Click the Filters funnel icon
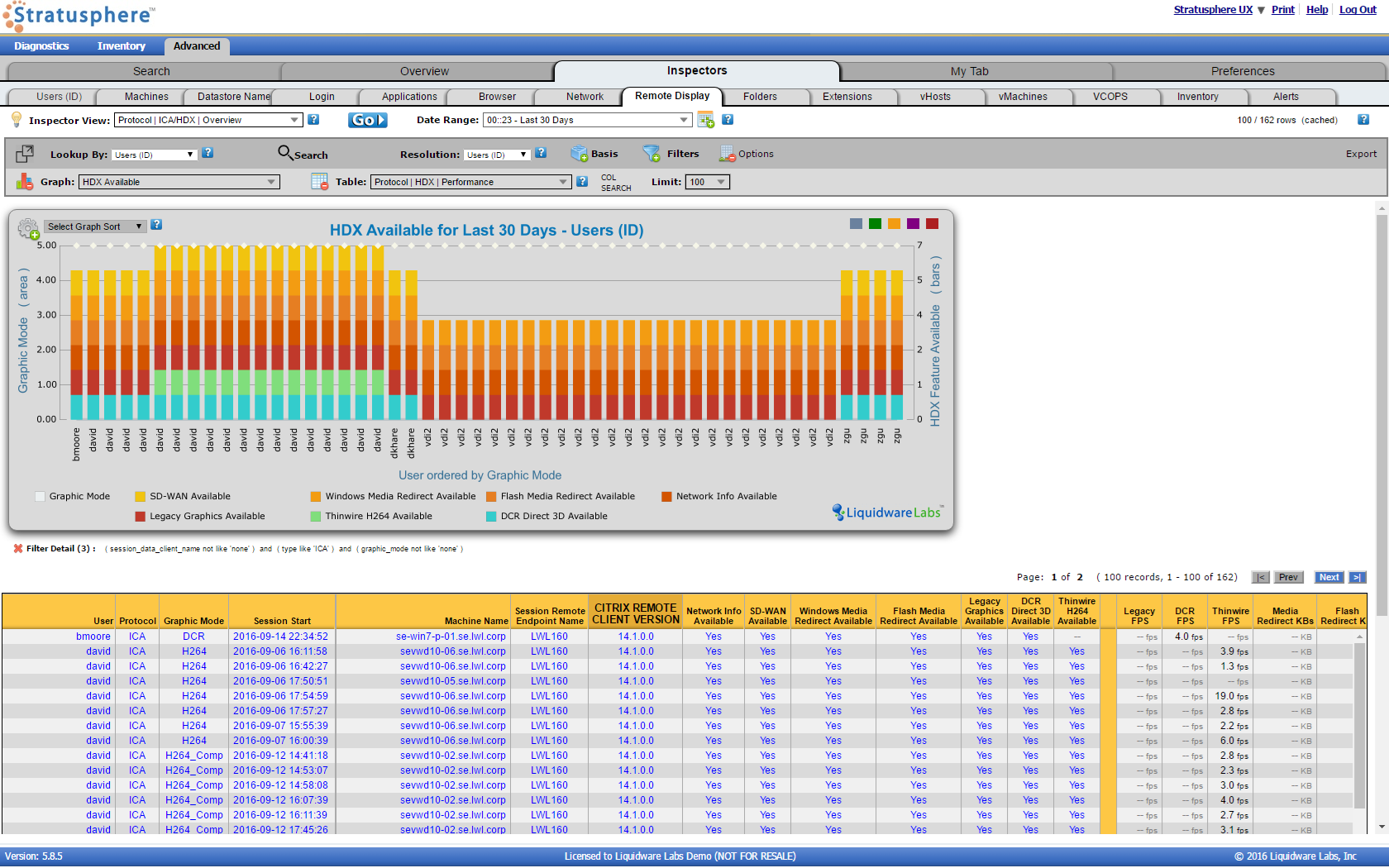 point(652,154)
